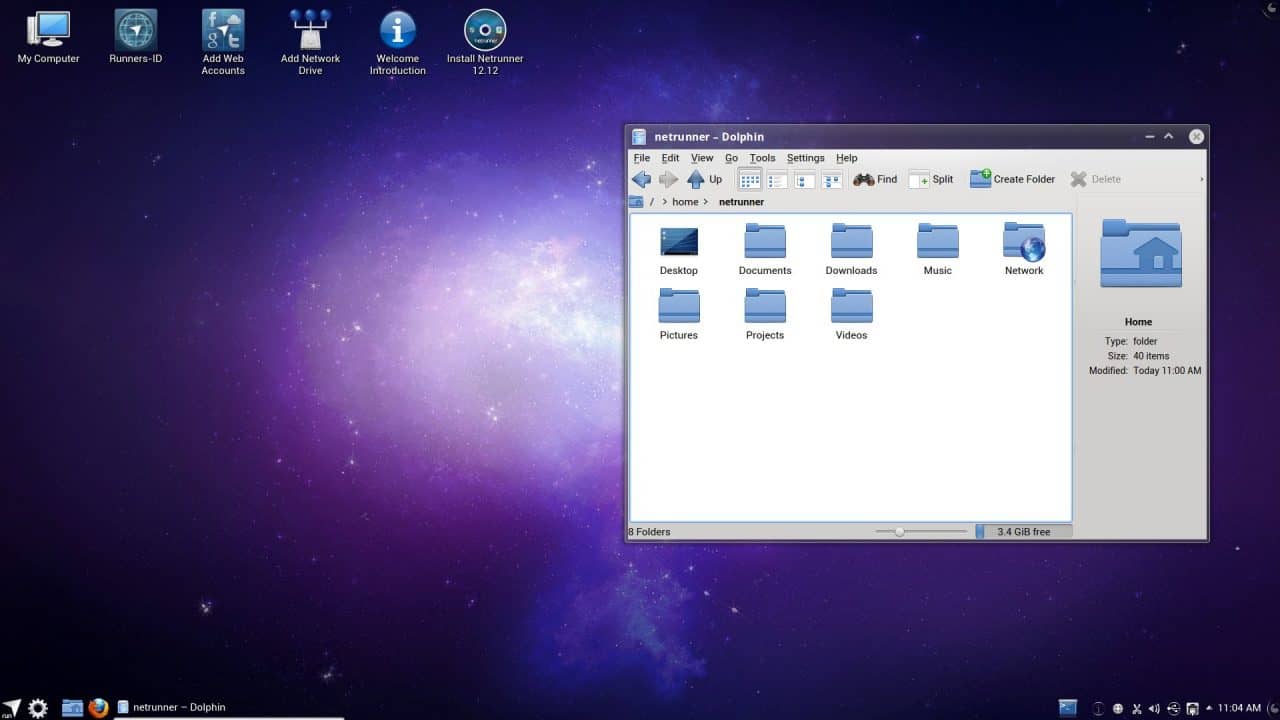Launch the Install Netrunner 12.12 installer
Image resolution: width=1280 pixels, height=720 pixels.
pyautogui.click(x=485, y=30)
